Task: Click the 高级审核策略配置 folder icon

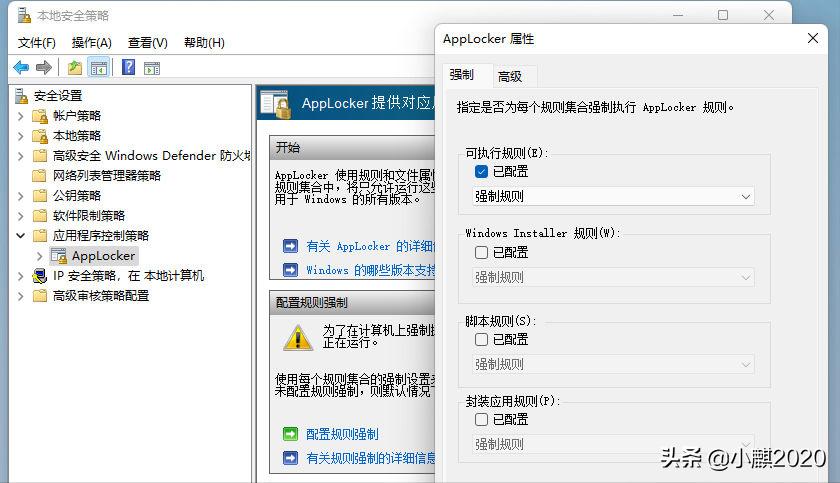Action: [40, 296]
